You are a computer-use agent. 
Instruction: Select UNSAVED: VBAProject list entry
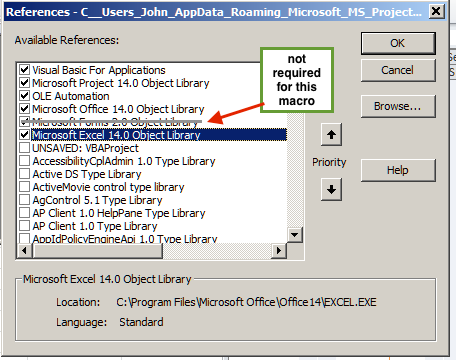point(85,148)
